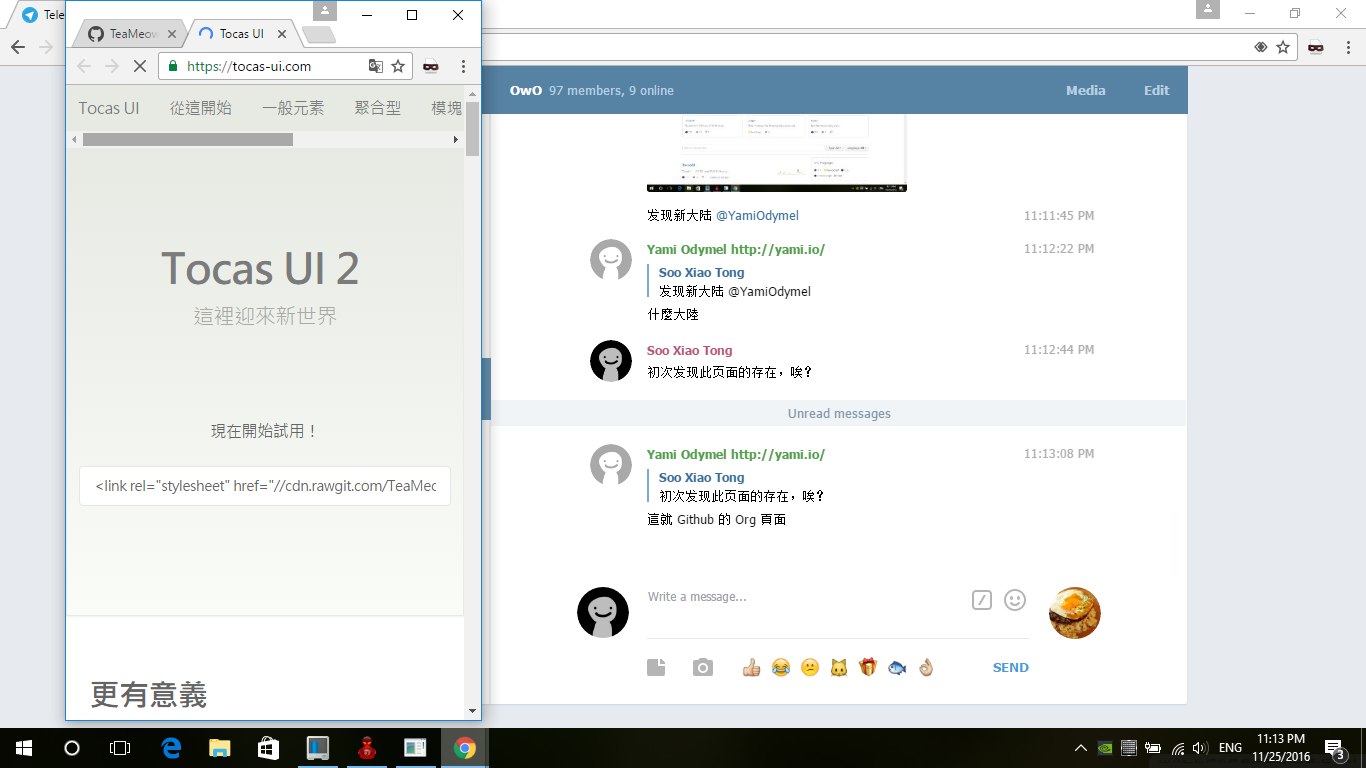This screenshot has height=768, width=1366.
Task: Insert the laughing tears emoji
Action: [x=781, y=667]
